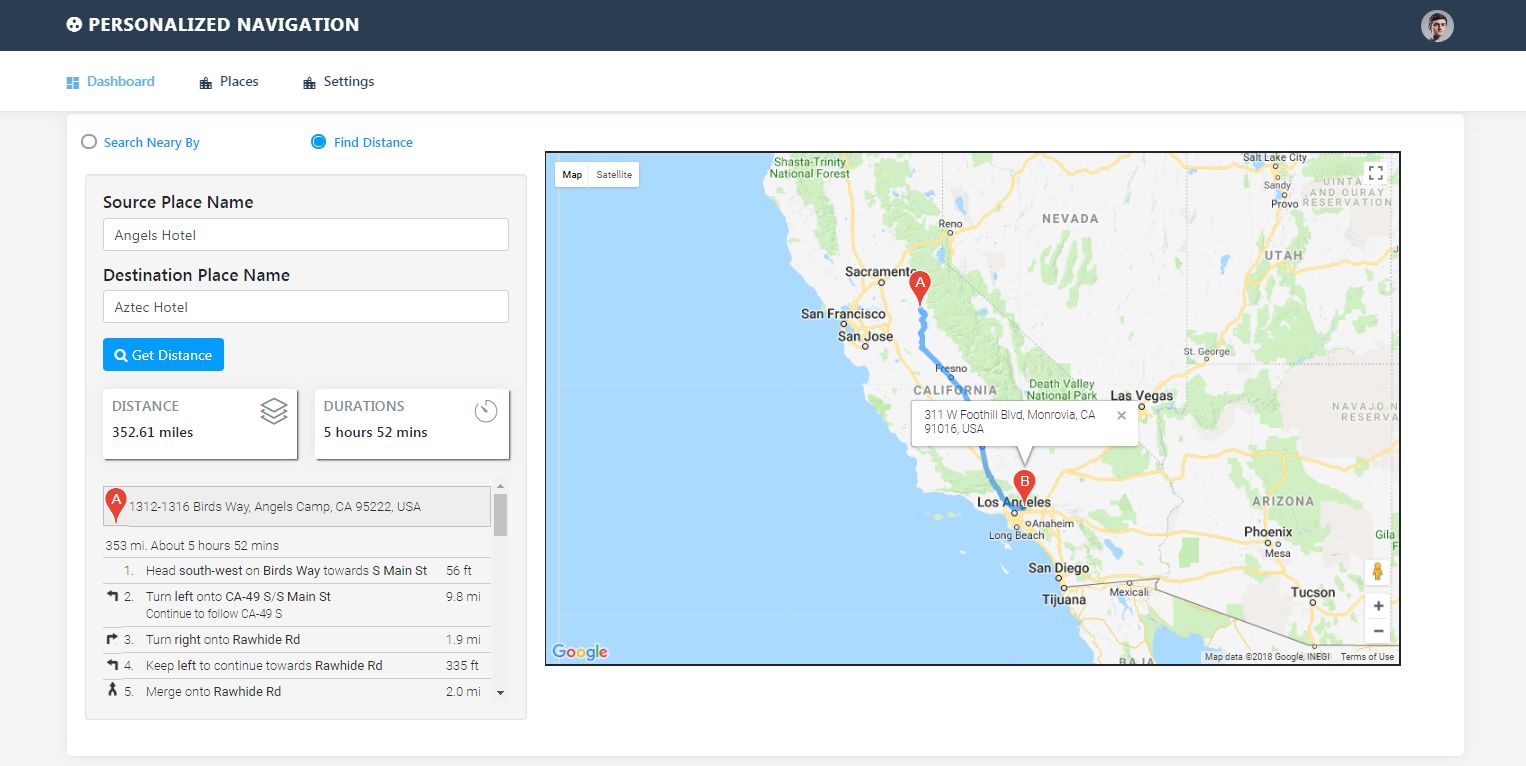The height and width of the screenshot is (766, 1526).
Task: Click the keep left arrow for step 4
Action: tap(112, 665)
